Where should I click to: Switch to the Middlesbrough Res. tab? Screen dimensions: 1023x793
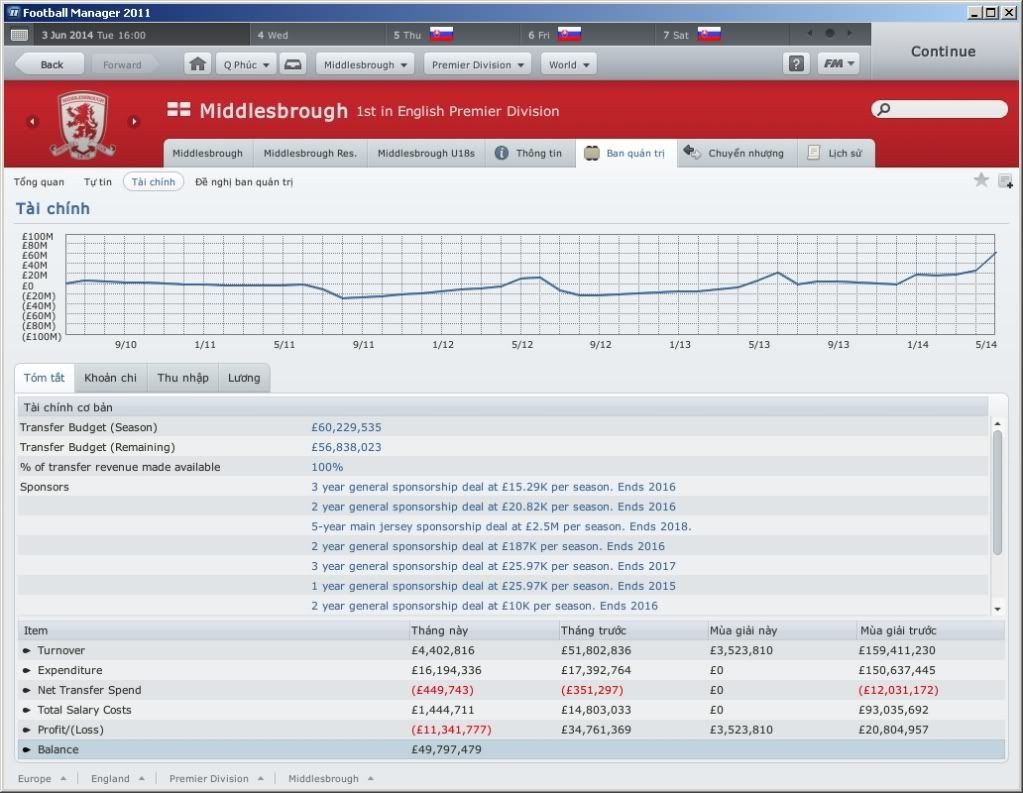(310, 153)
